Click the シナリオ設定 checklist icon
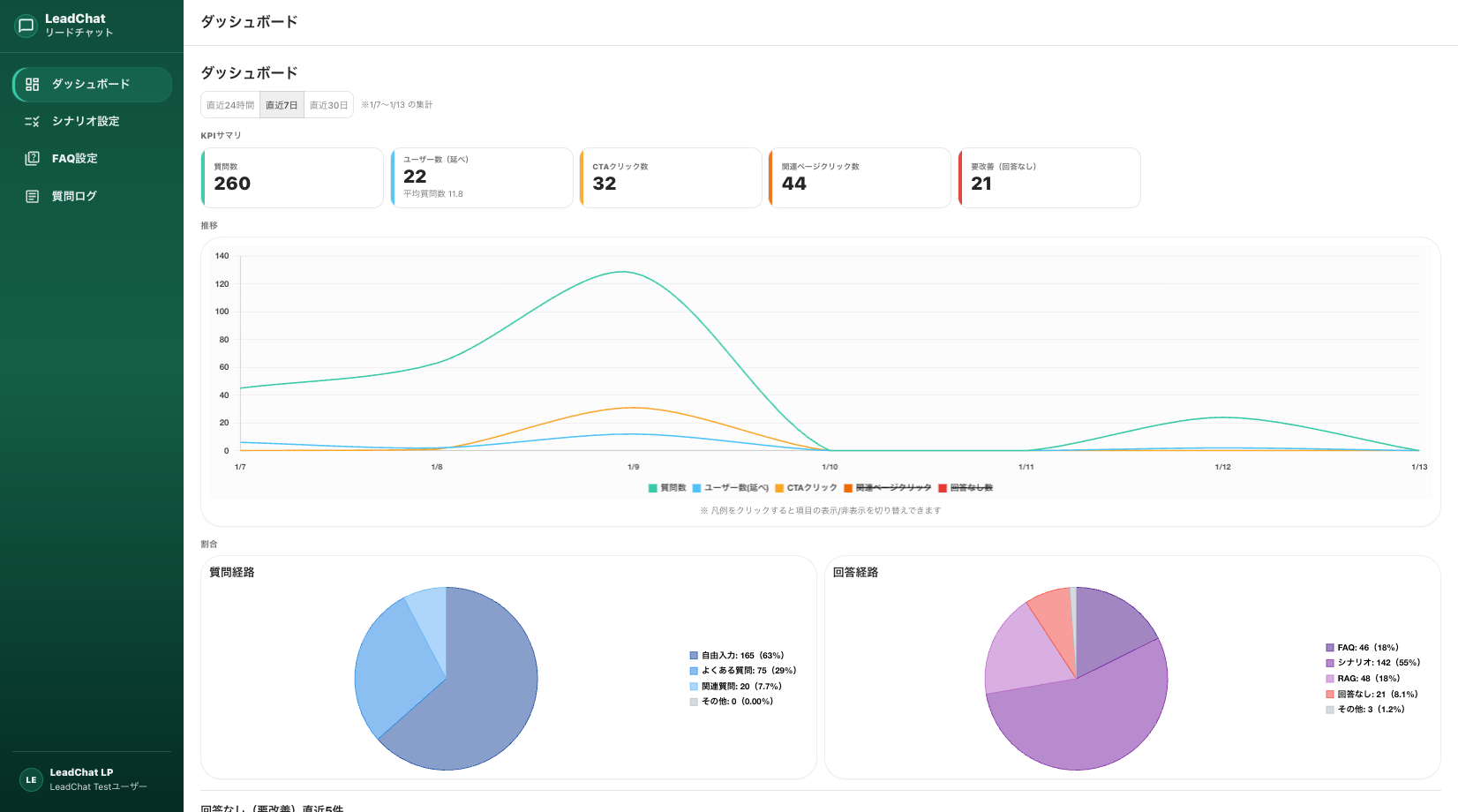1458x812 pixels. 33,122
